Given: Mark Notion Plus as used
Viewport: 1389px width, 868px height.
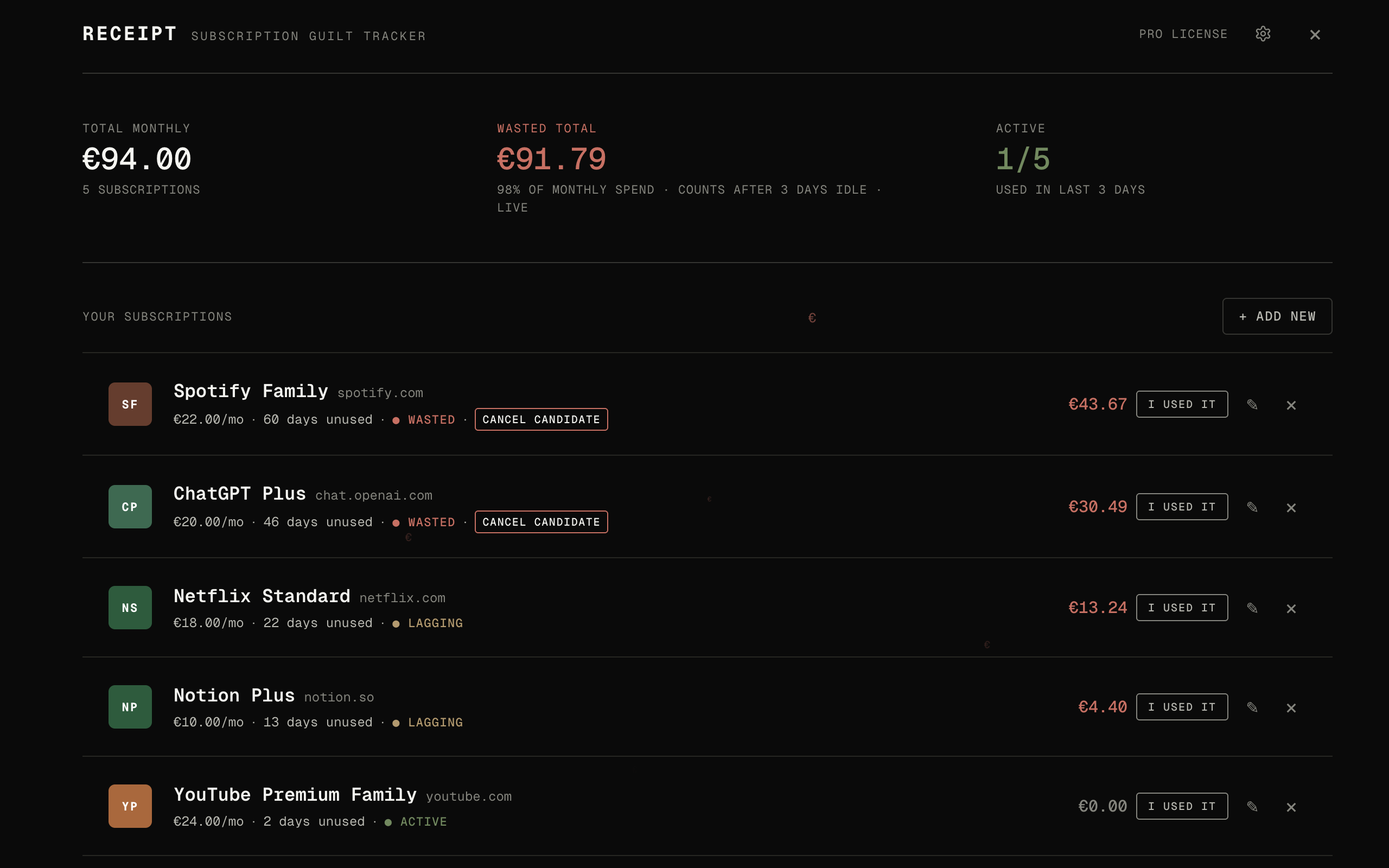Looking at the screenshot, I should (1182, 707).
